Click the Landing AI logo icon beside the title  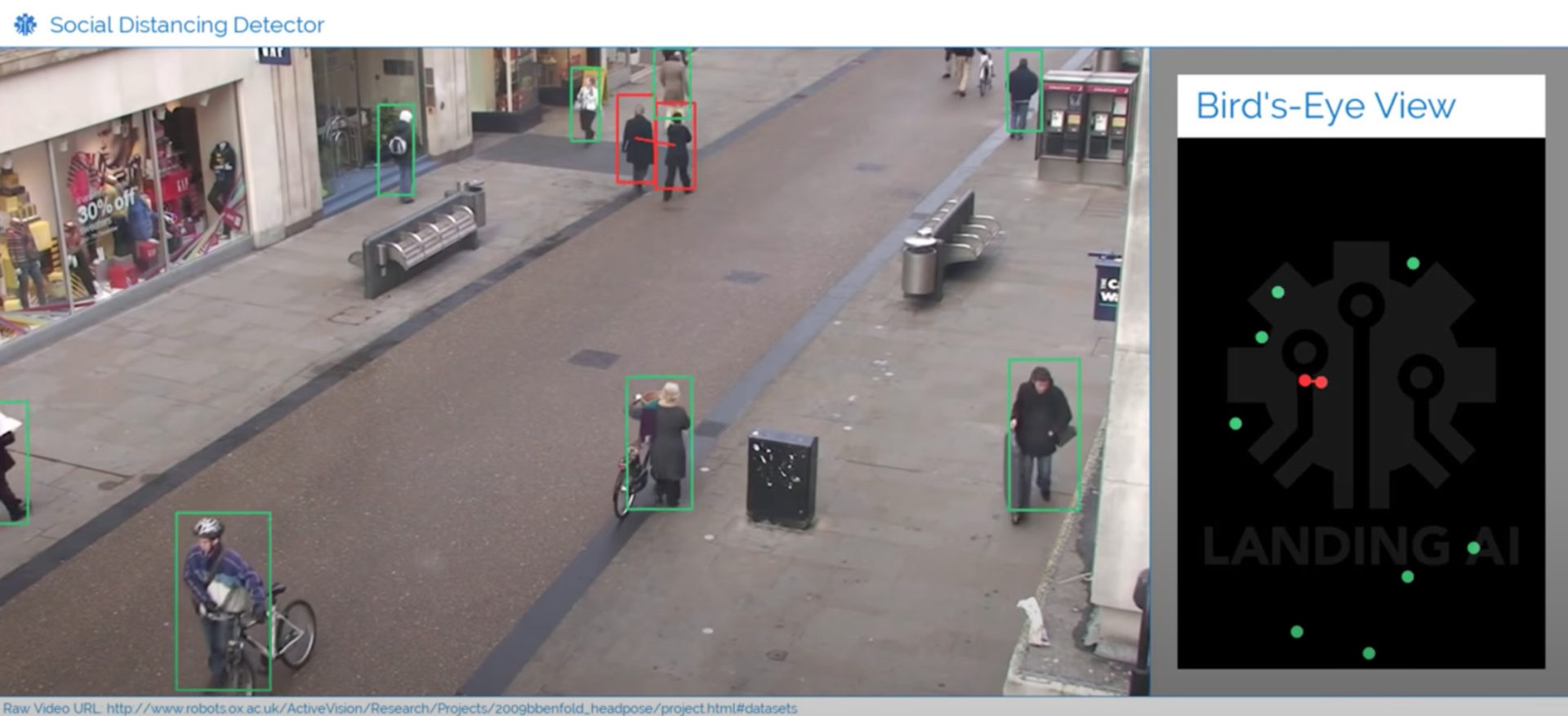tap(25, 24)
